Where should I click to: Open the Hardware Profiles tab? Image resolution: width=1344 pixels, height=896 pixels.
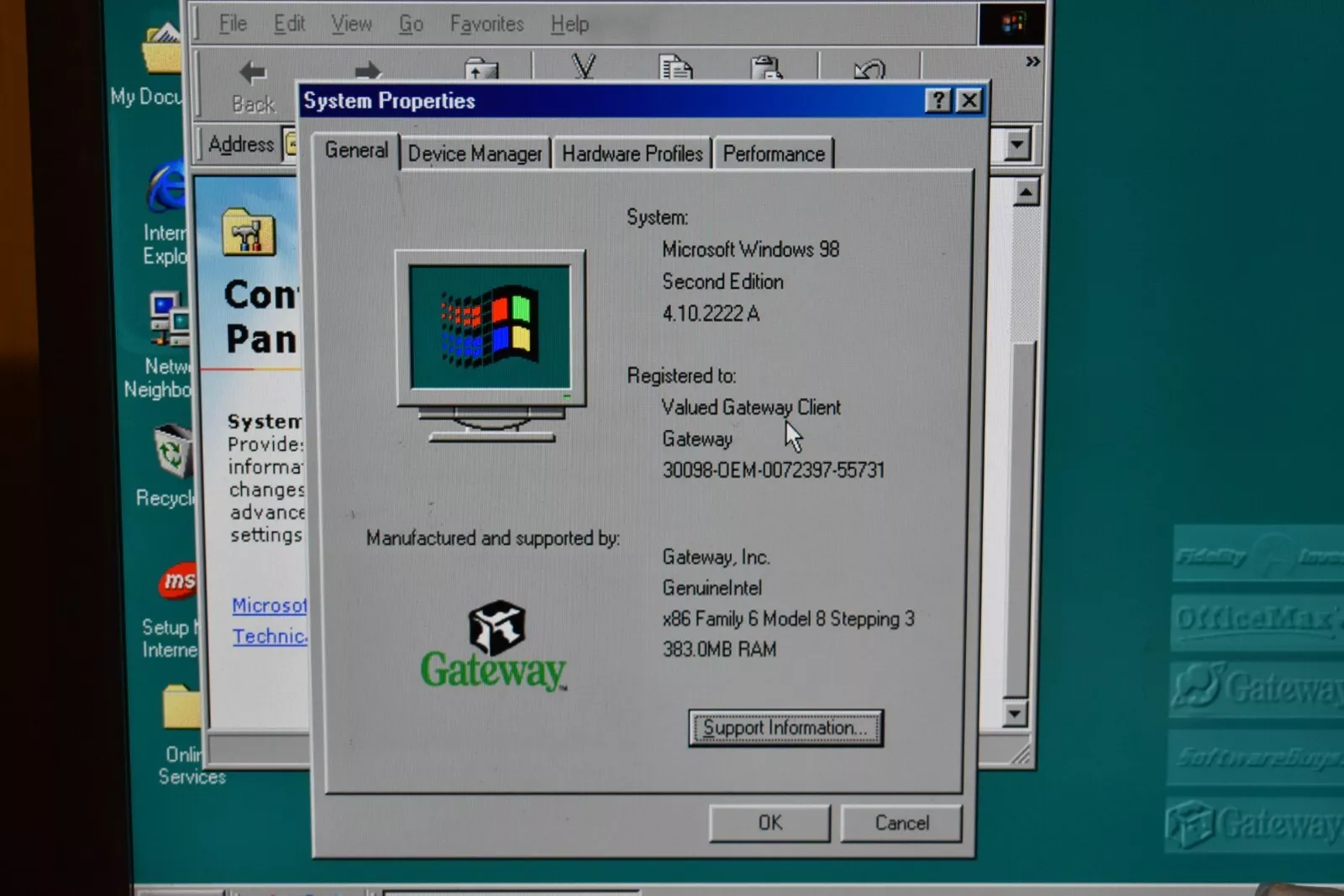point(632,154)
